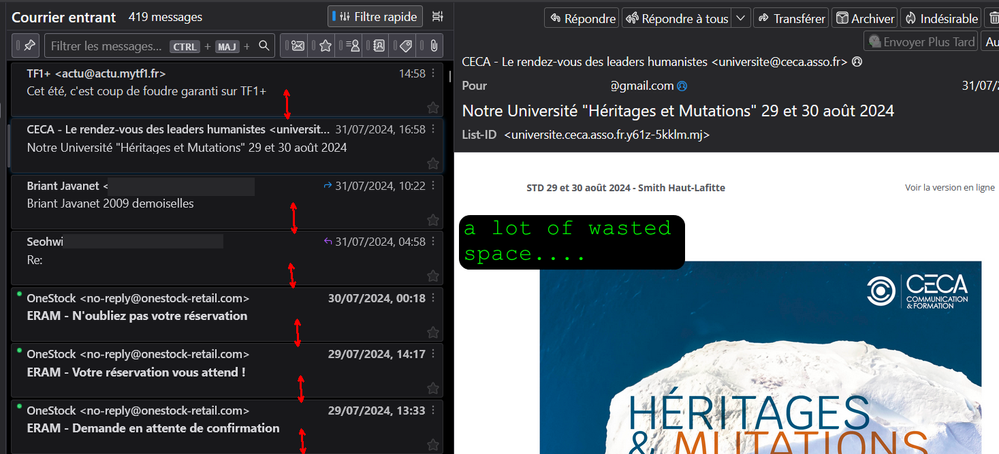The width and height of the screenshot is (999, 454).
Task: Click the Répondre button
Action: pyautogui.click(x=581, y=18)
